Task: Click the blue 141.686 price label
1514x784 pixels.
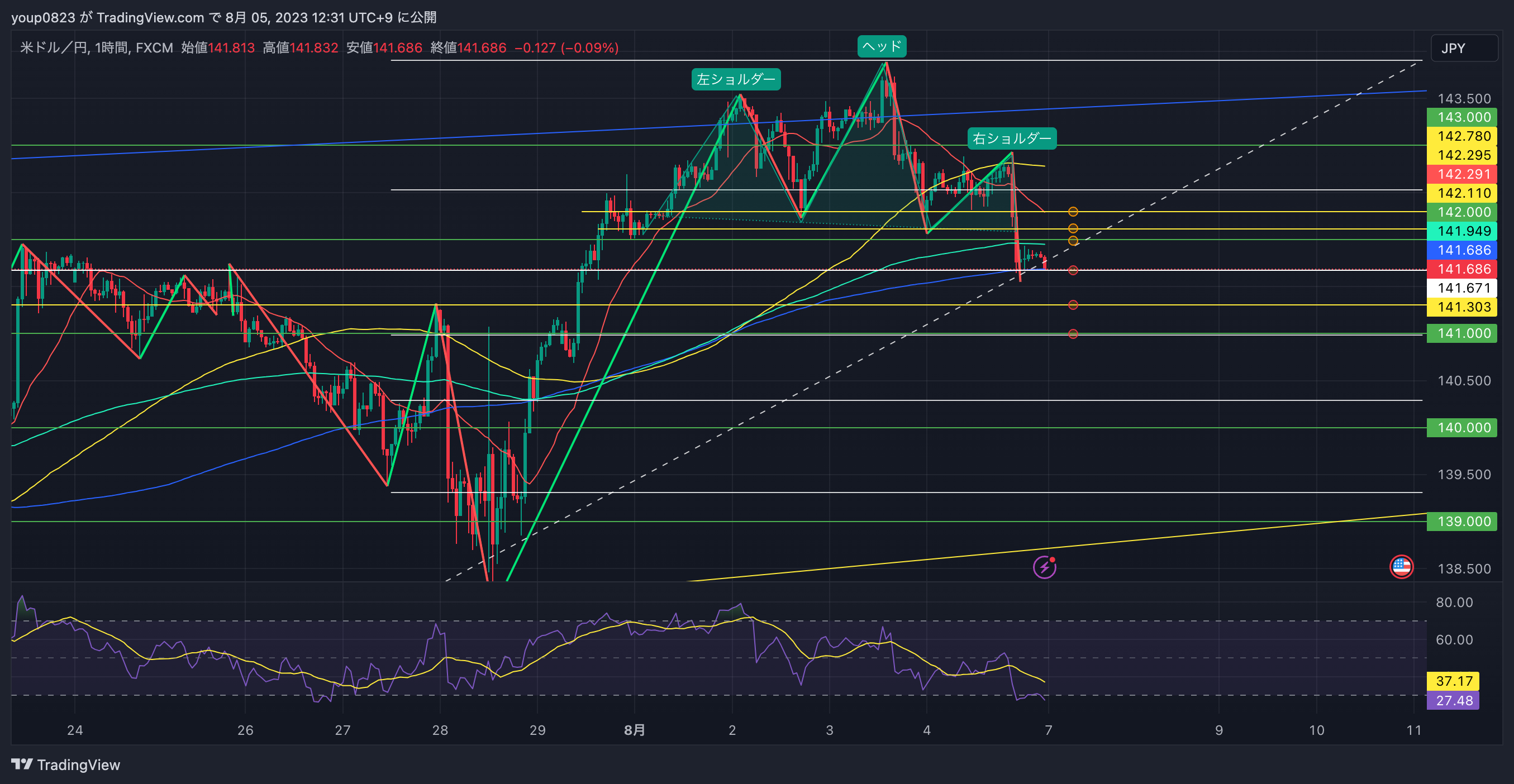Action: coord(1461,250)
